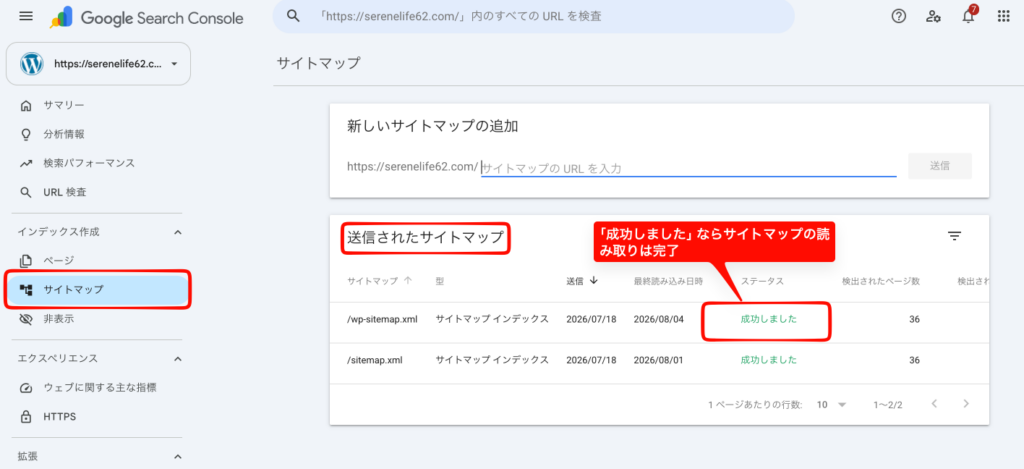Viewport: 1024px width, 469px height.
Task: Click the pages icon beside ページ
Action: click(x=26, y=261)
